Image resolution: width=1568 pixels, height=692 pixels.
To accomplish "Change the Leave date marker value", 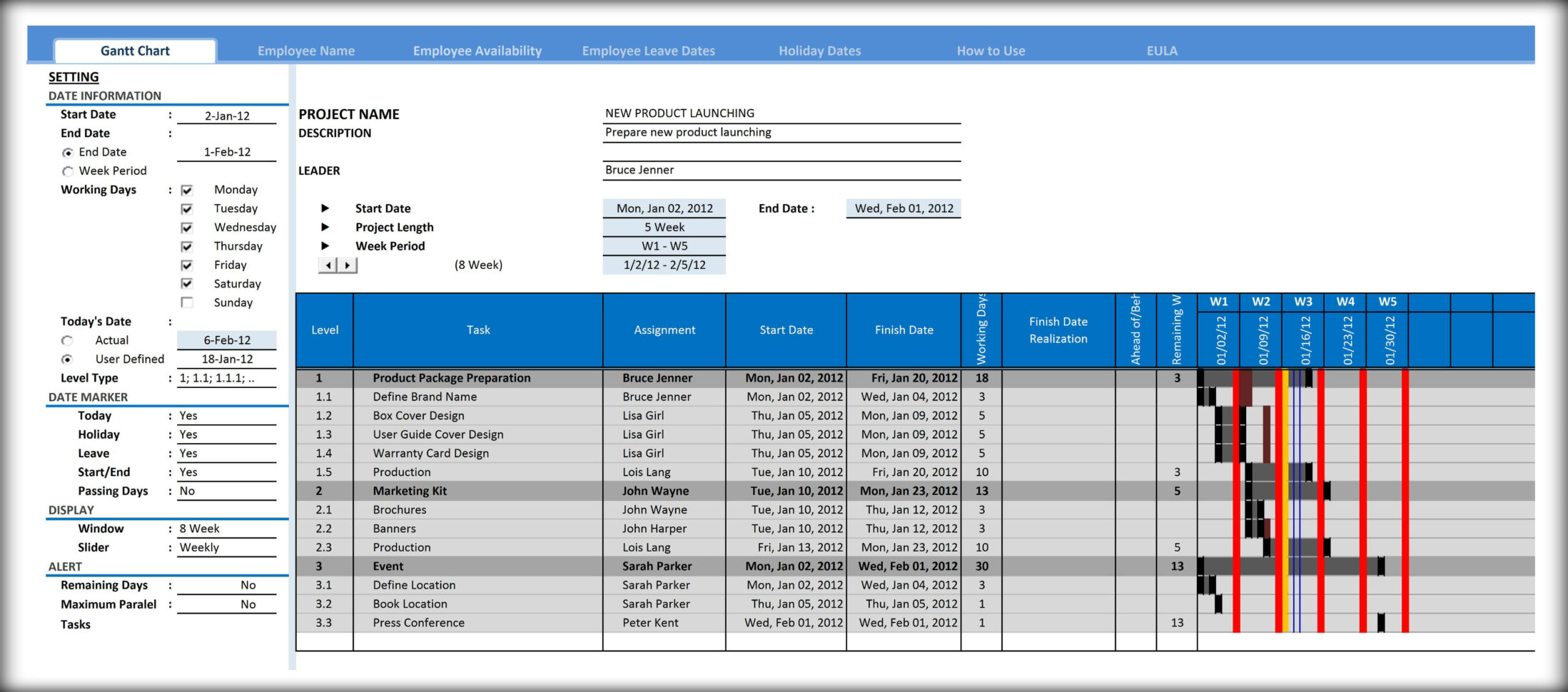I will (x=227, y=453).
